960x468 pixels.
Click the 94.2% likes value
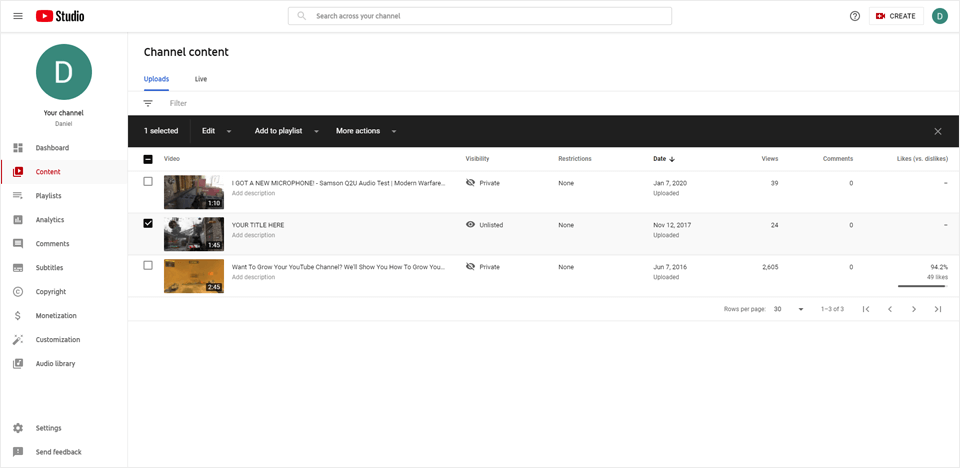tap(939, 267)
